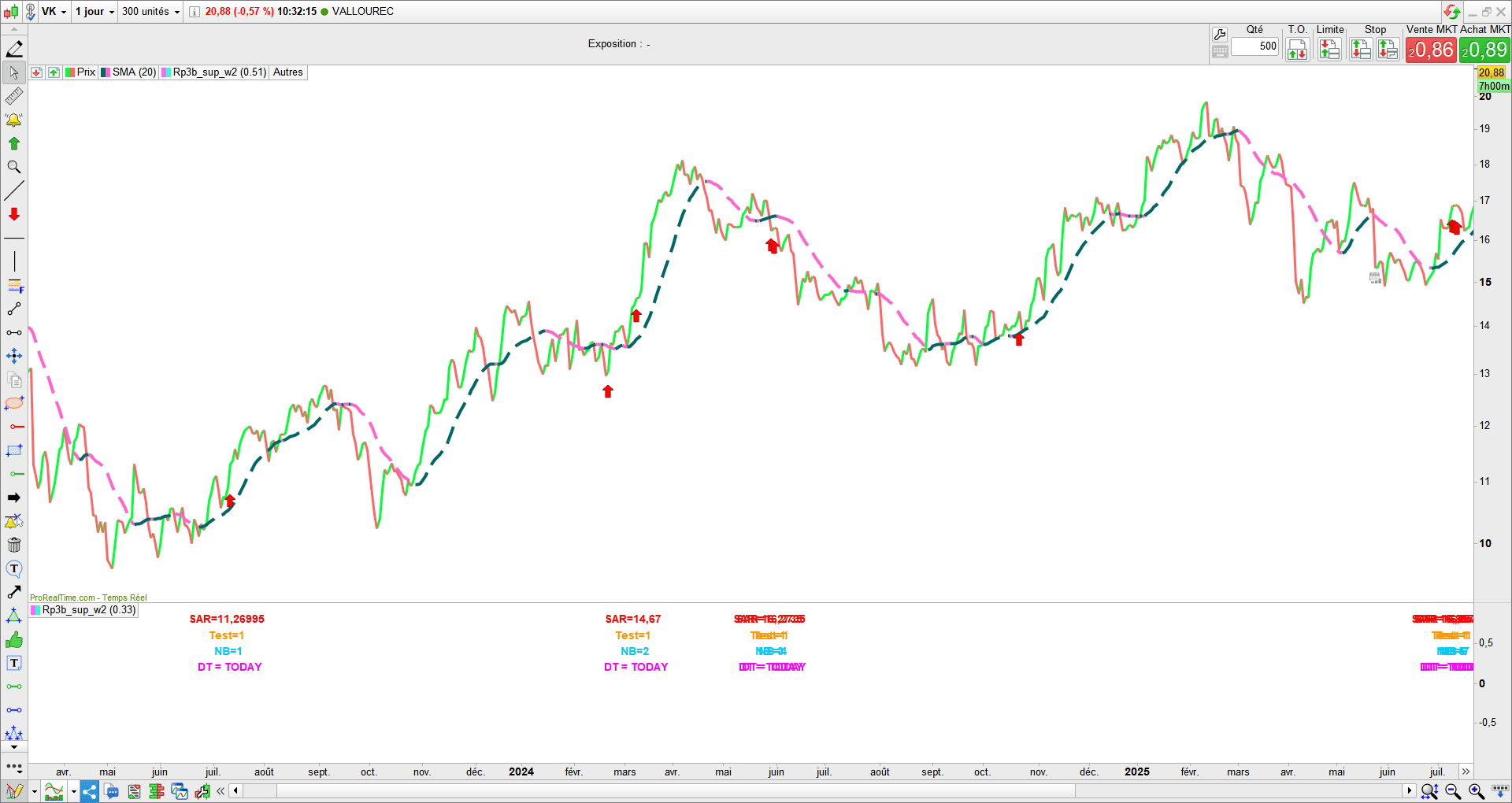Place a red down arrow marker
Viewport: 1512px width, 803px height.
pos(14,214)
